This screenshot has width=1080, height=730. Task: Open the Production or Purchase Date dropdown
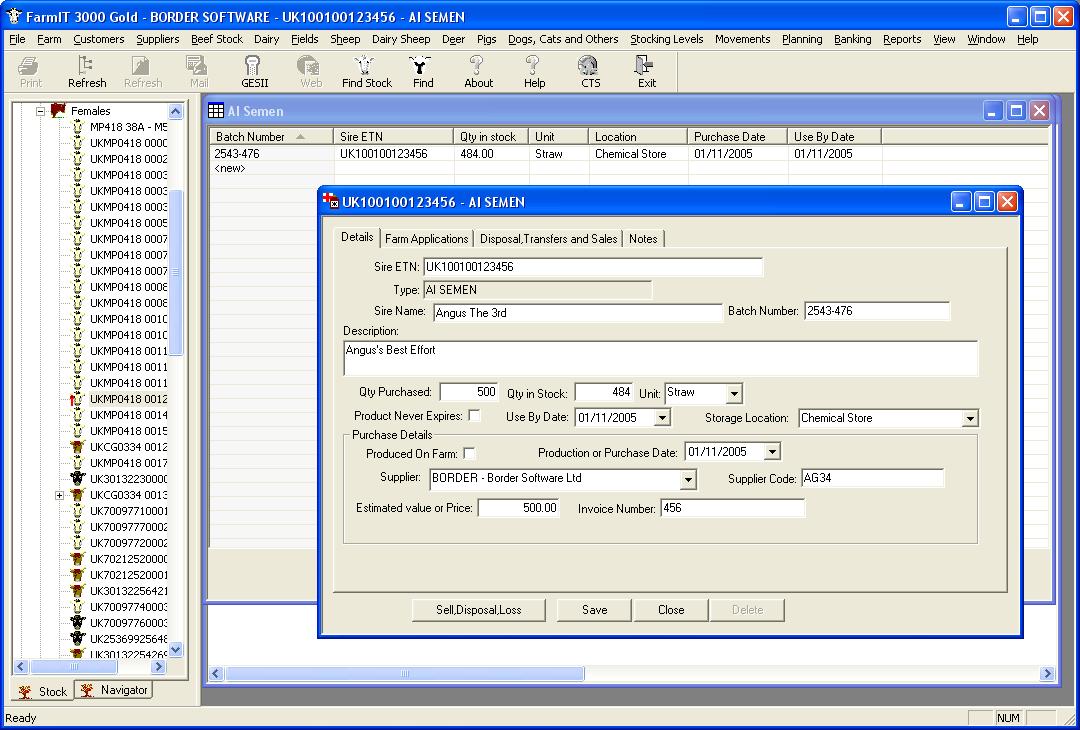[x=772, y=452]
